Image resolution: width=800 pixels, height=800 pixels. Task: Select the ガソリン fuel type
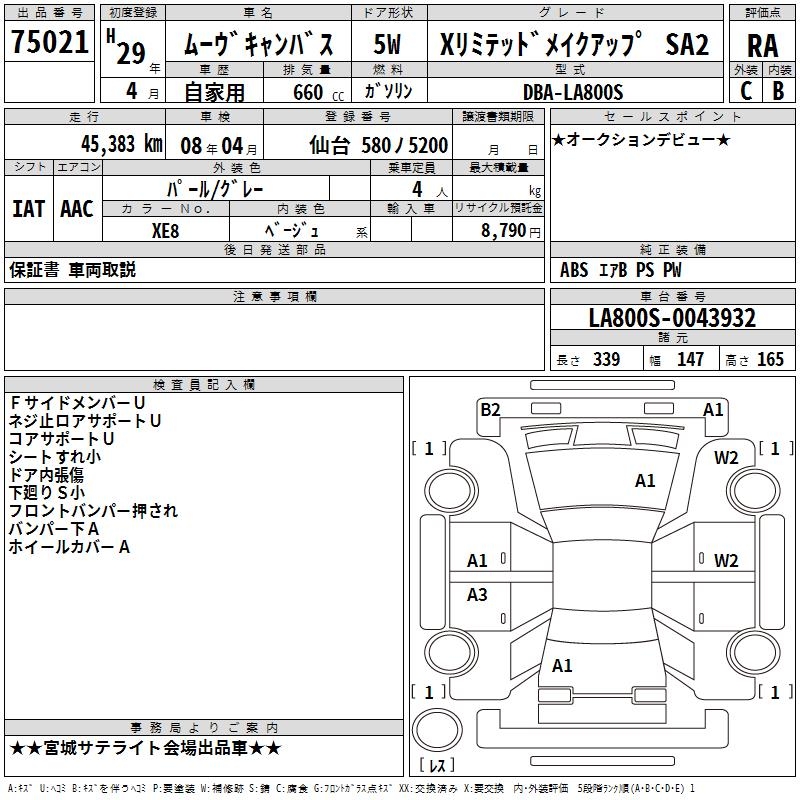tap(388, 91)
